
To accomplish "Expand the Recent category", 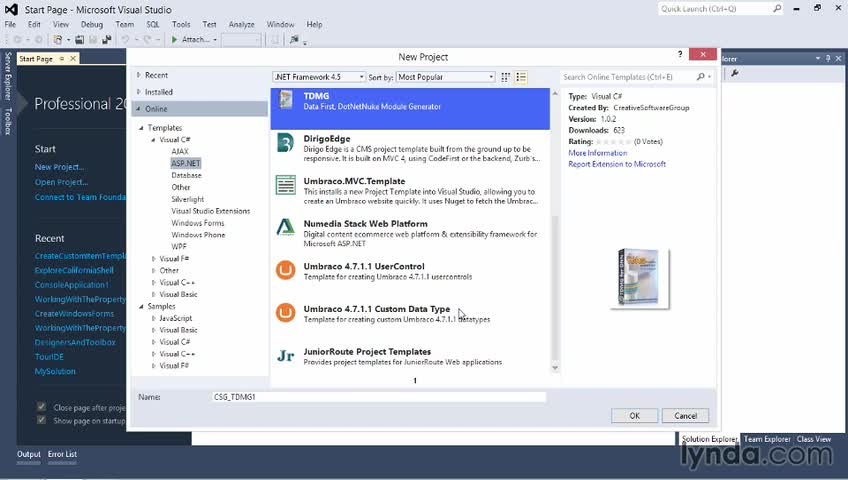I will tap(139, 75).
